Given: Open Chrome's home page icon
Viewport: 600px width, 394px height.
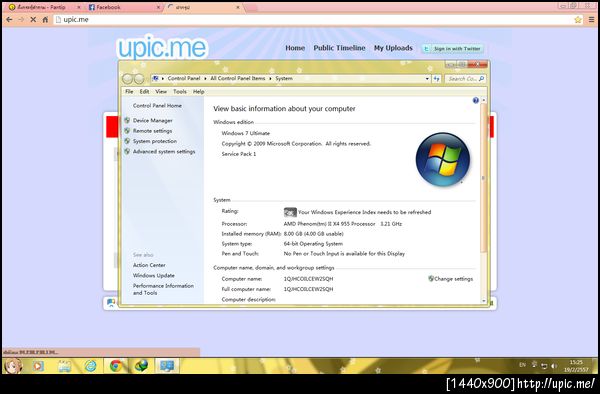Looking at the screenshot, I should click(45, 20).
